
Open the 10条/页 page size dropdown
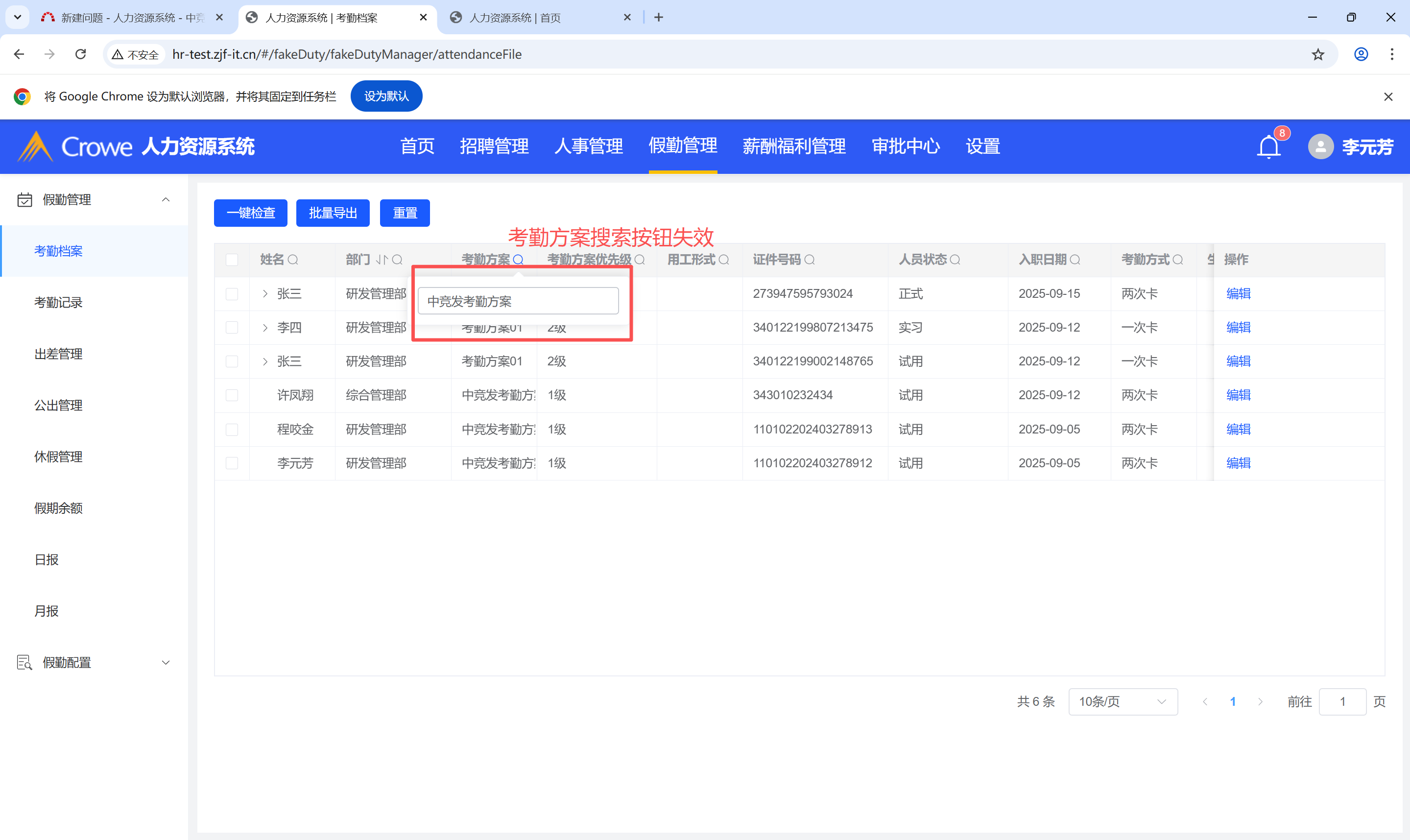[x=1123, y=701]
